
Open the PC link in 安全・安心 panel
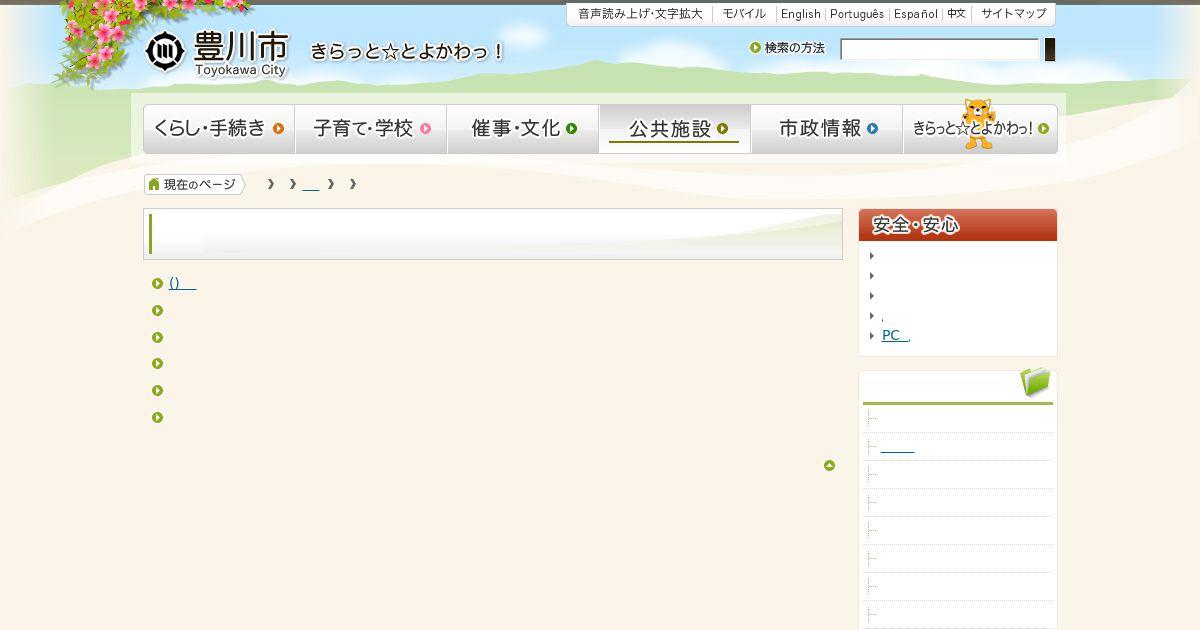click(896, 336)
